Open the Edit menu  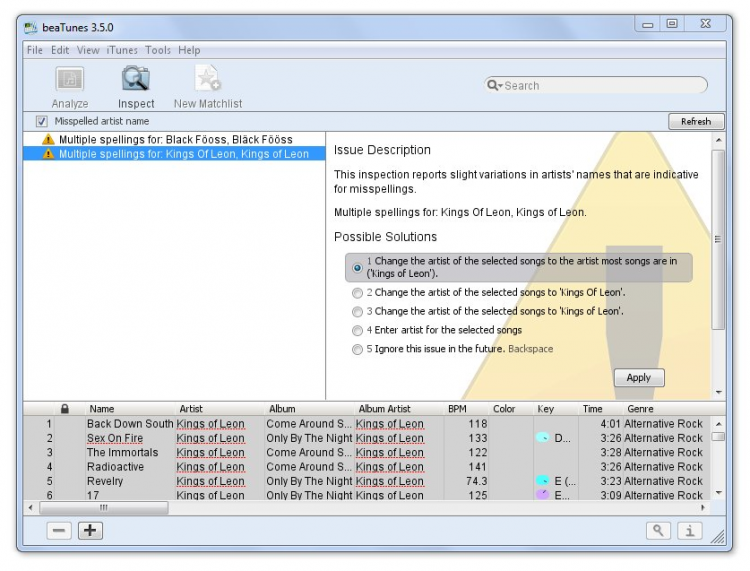60,50
